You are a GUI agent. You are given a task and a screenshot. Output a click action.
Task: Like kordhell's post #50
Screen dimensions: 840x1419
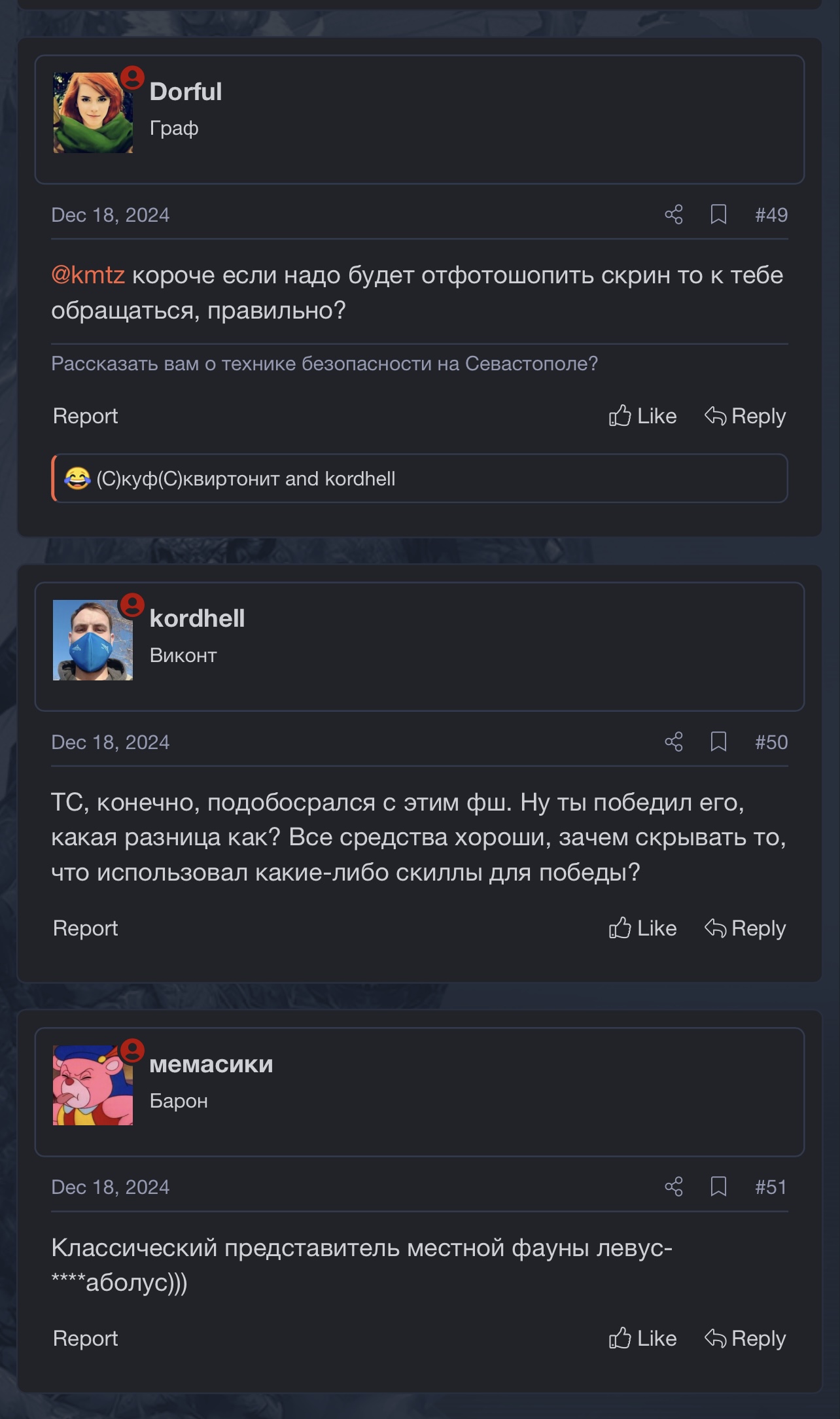642,928
